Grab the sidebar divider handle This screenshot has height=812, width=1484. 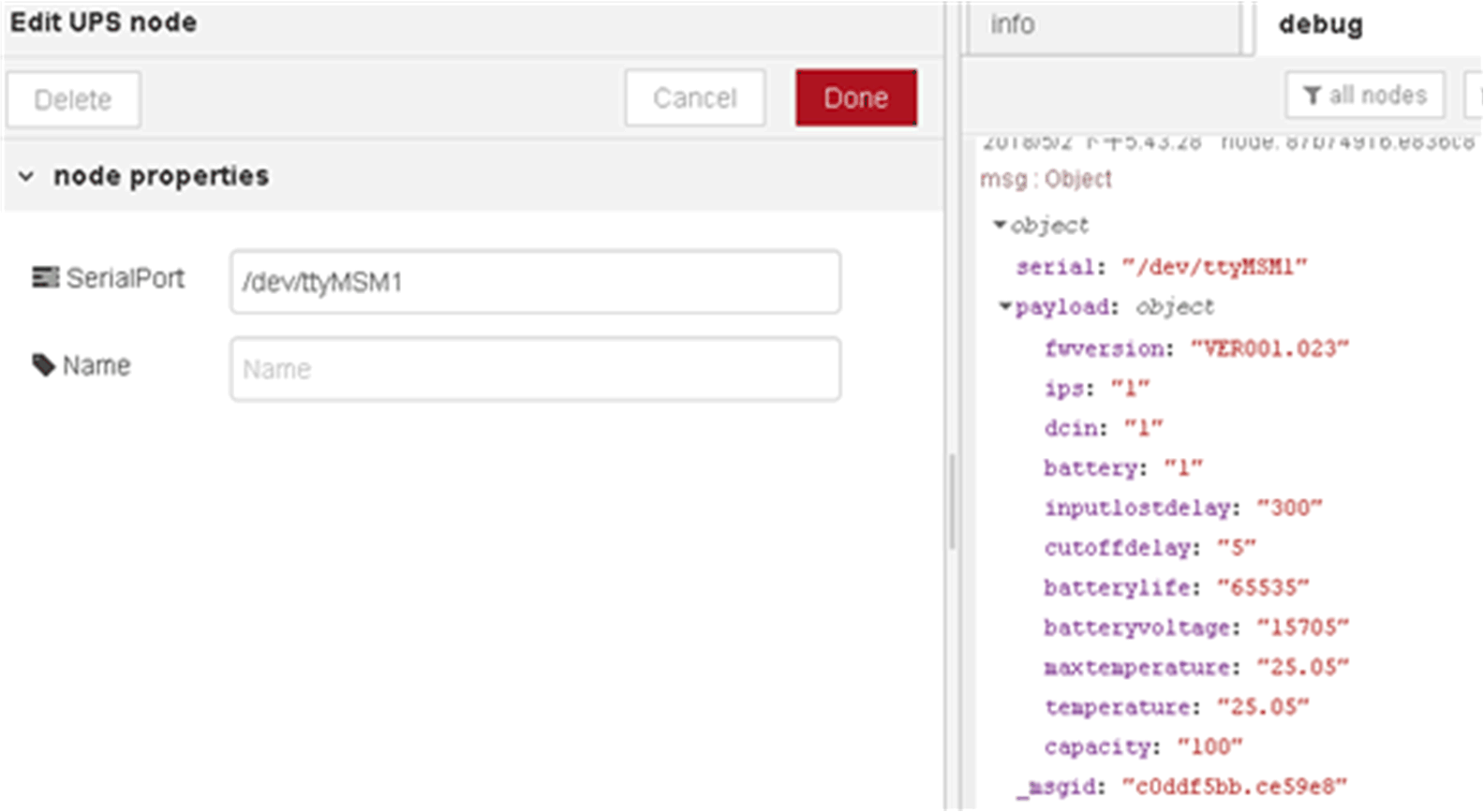pyautogui.click(x=952, y=501)
